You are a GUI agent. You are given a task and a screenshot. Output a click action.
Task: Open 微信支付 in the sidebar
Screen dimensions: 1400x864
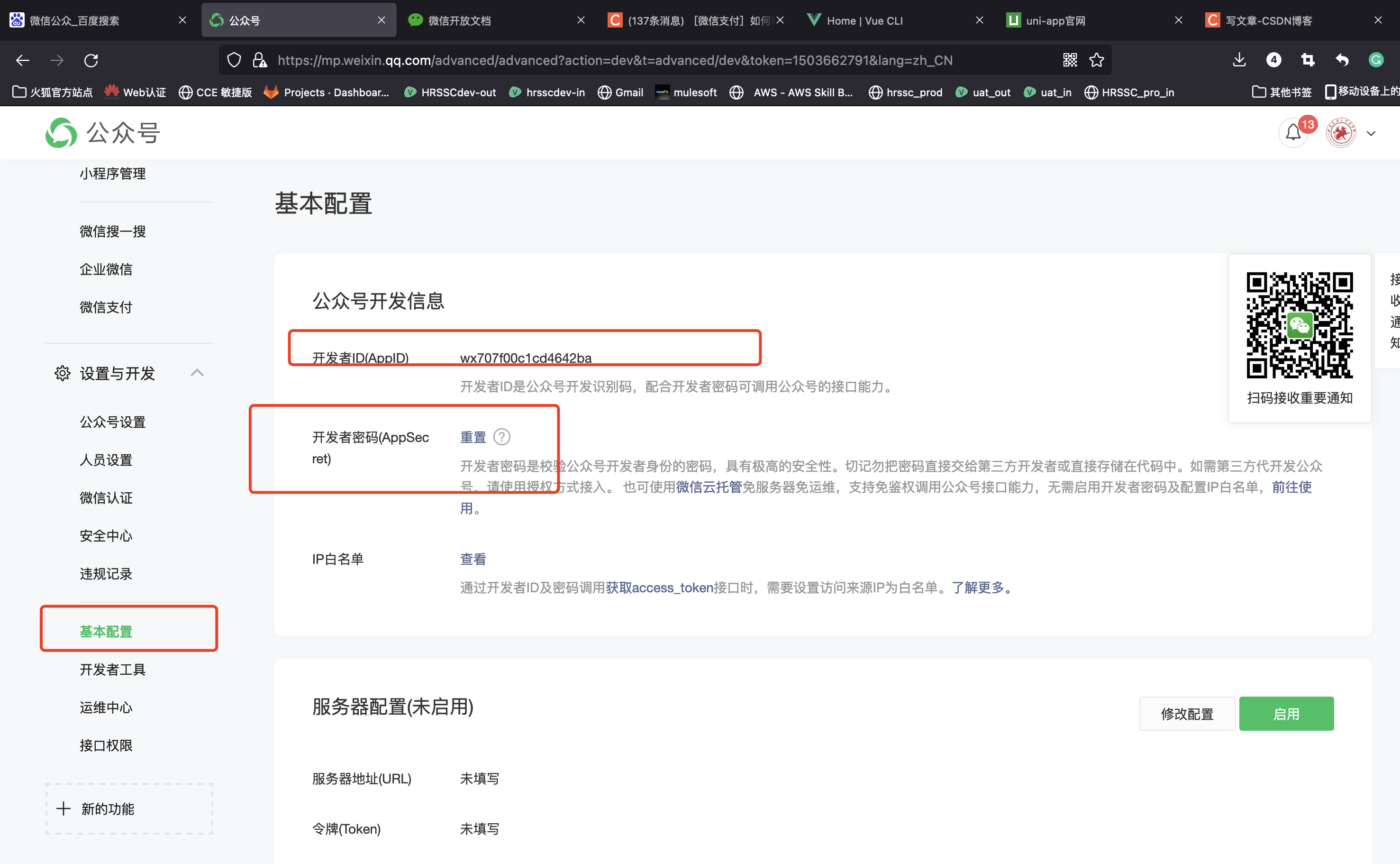coord(106,307)
